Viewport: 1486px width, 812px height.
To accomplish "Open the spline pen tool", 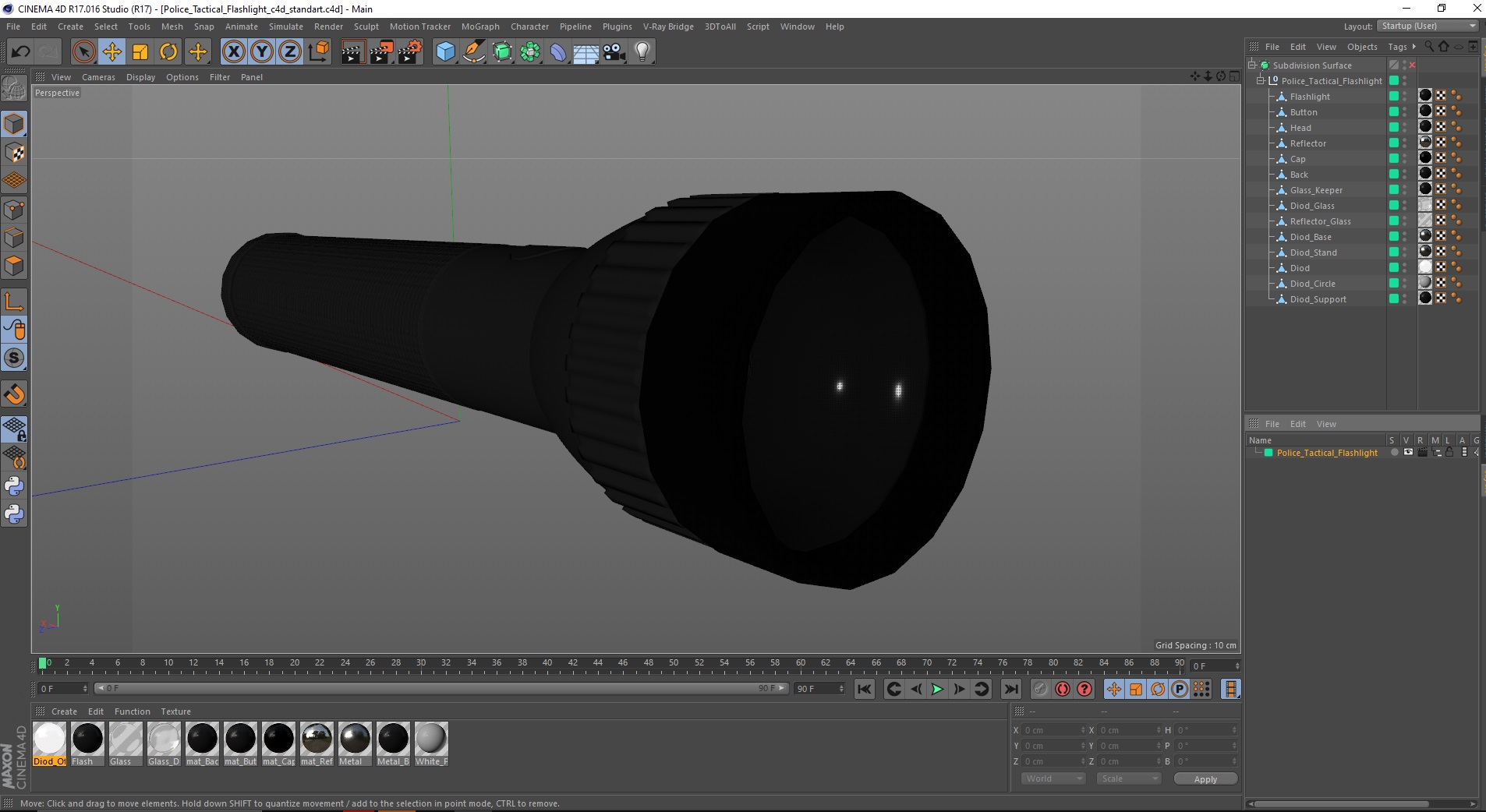I will tap(473, 52).
